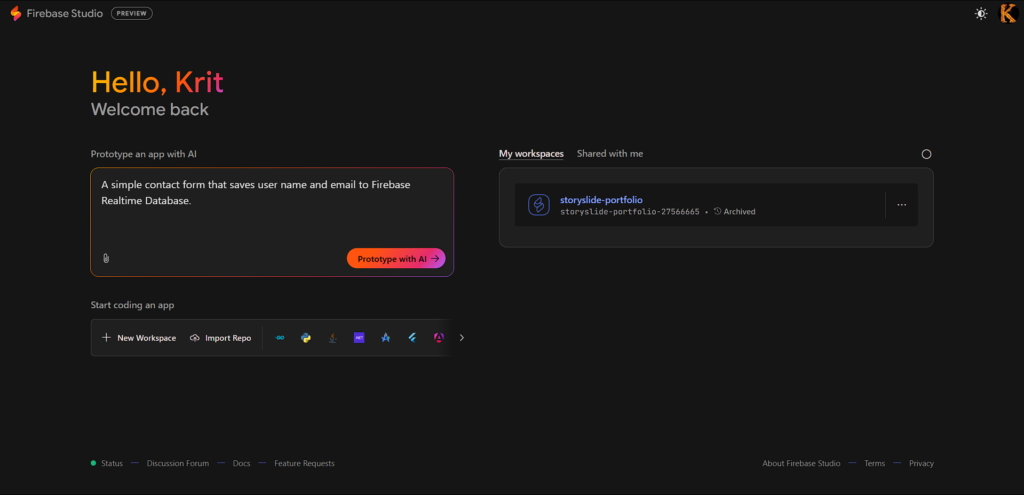This screenshot has height=495, width=1024.
Task: Open the Discussion Forum link
Action: 178,463
